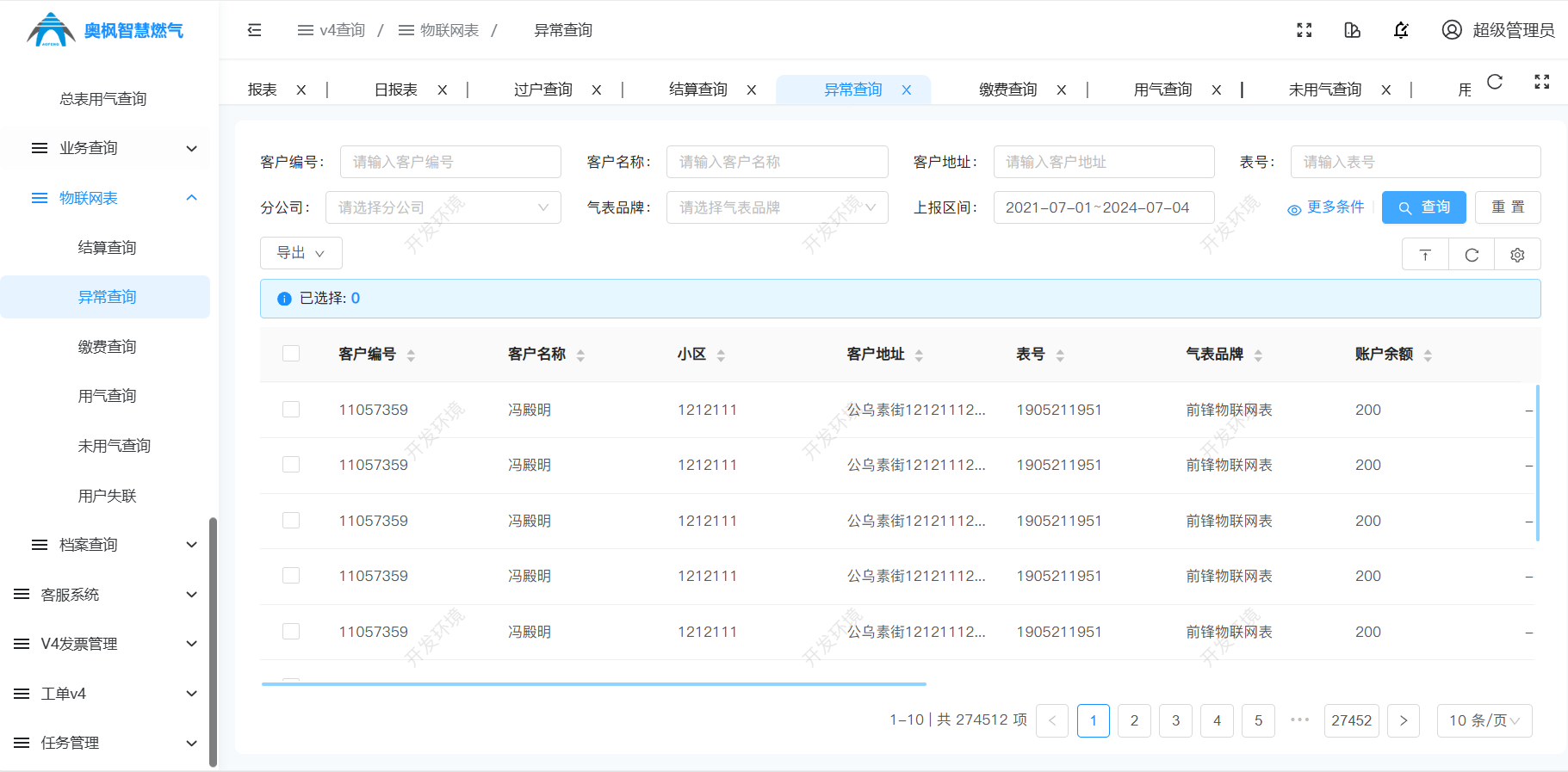The width and height of the screenshot is (1568, 772).
Task: Click the fullscreen icon in top header
Action: 1305,30
